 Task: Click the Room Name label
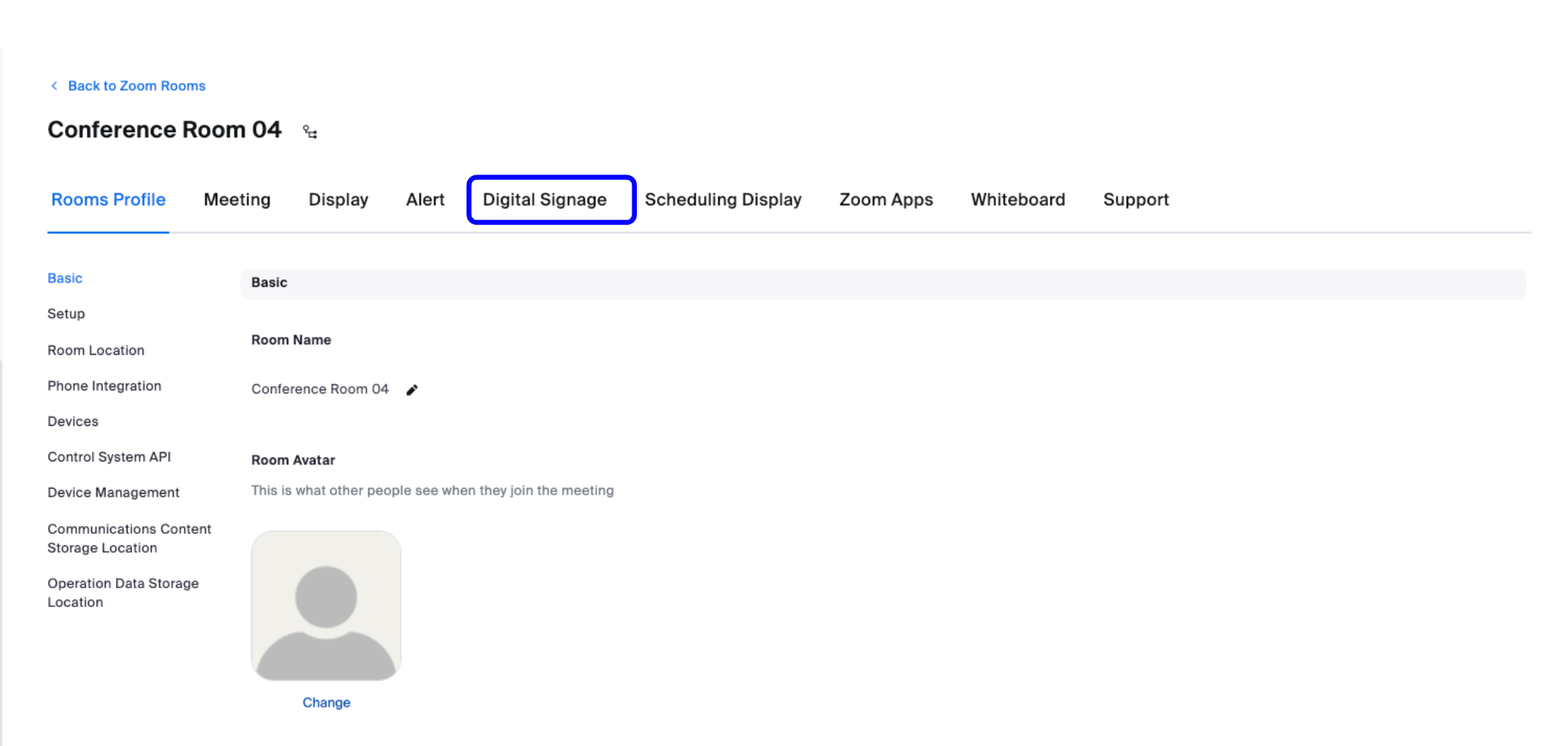[291, 341]
